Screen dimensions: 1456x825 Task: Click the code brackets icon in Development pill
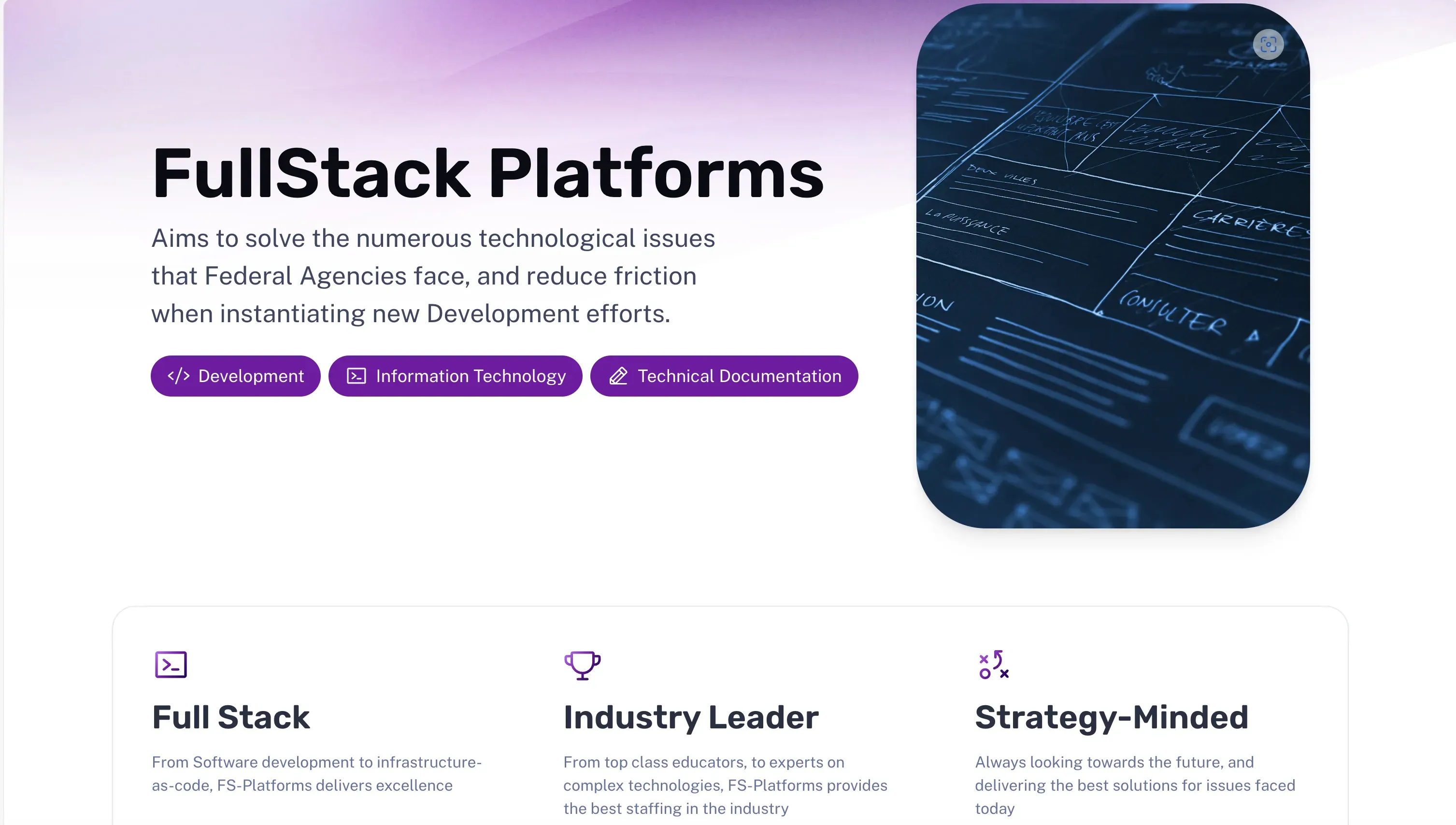coord(178,376)
